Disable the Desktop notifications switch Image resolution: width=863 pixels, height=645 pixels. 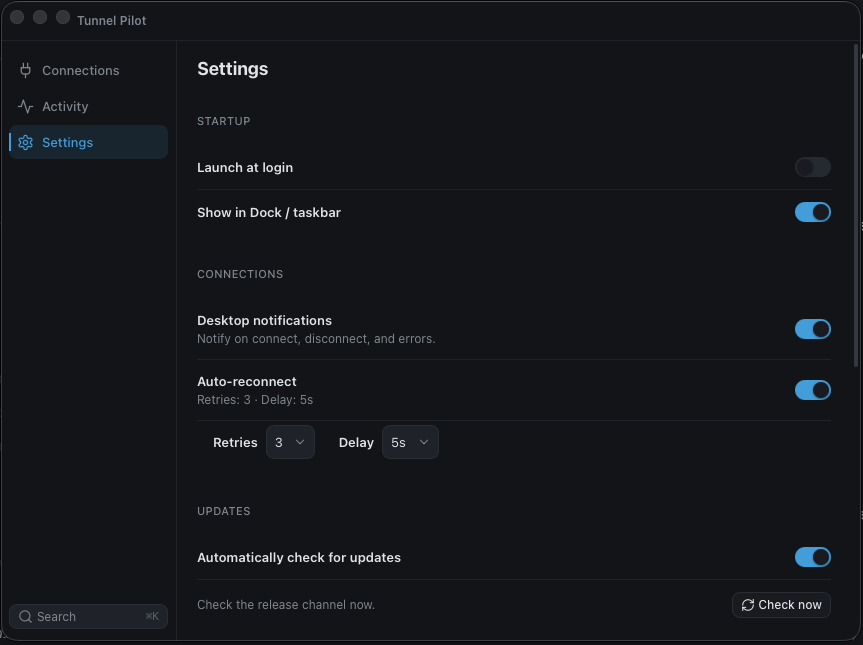[x=812, y=329]
